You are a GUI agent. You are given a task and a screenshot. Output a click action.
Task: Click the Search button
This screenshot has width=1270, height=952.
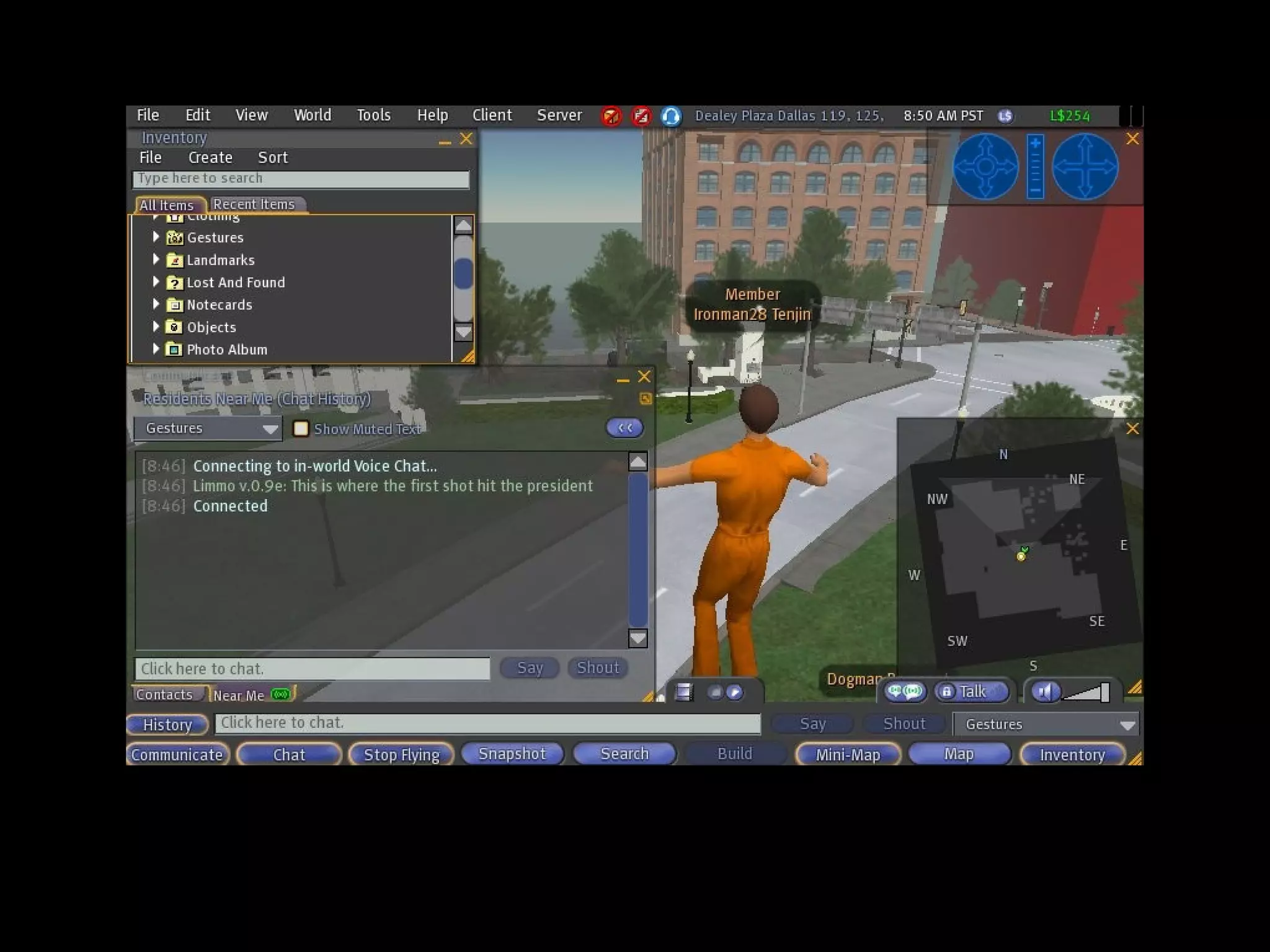point(624,754)
